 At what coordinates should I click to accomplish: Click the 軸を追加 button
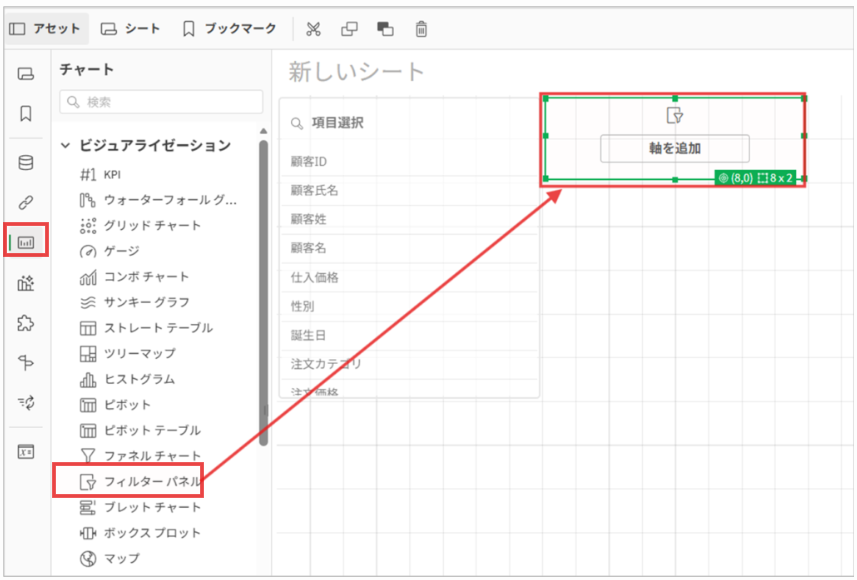[x=675, y=149]
